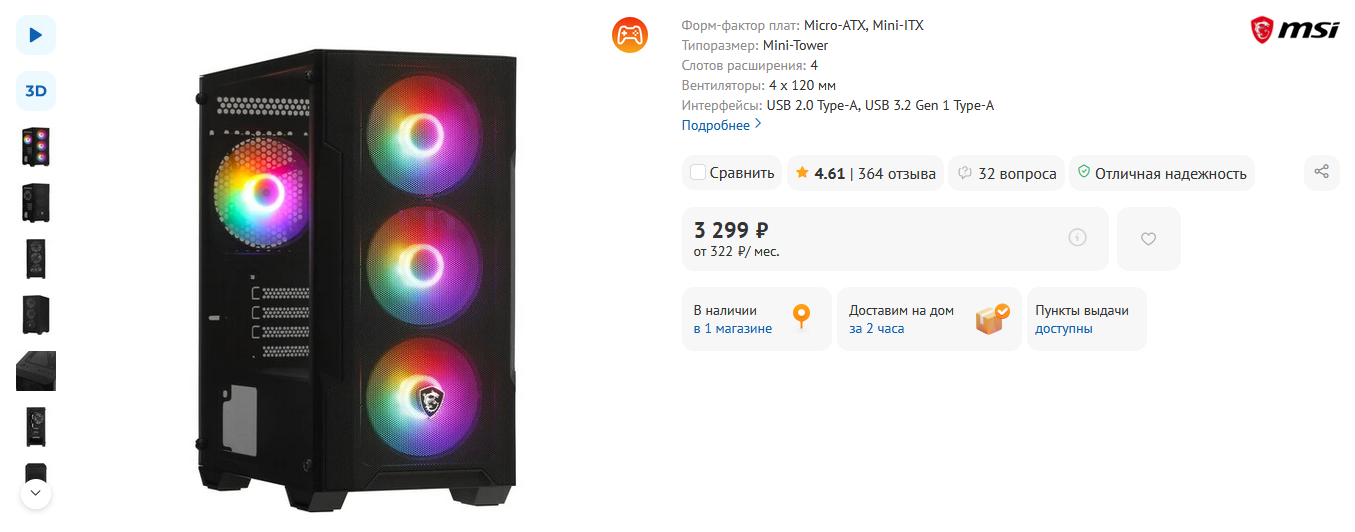Click the delivery box icon

(x=991, y=319)
